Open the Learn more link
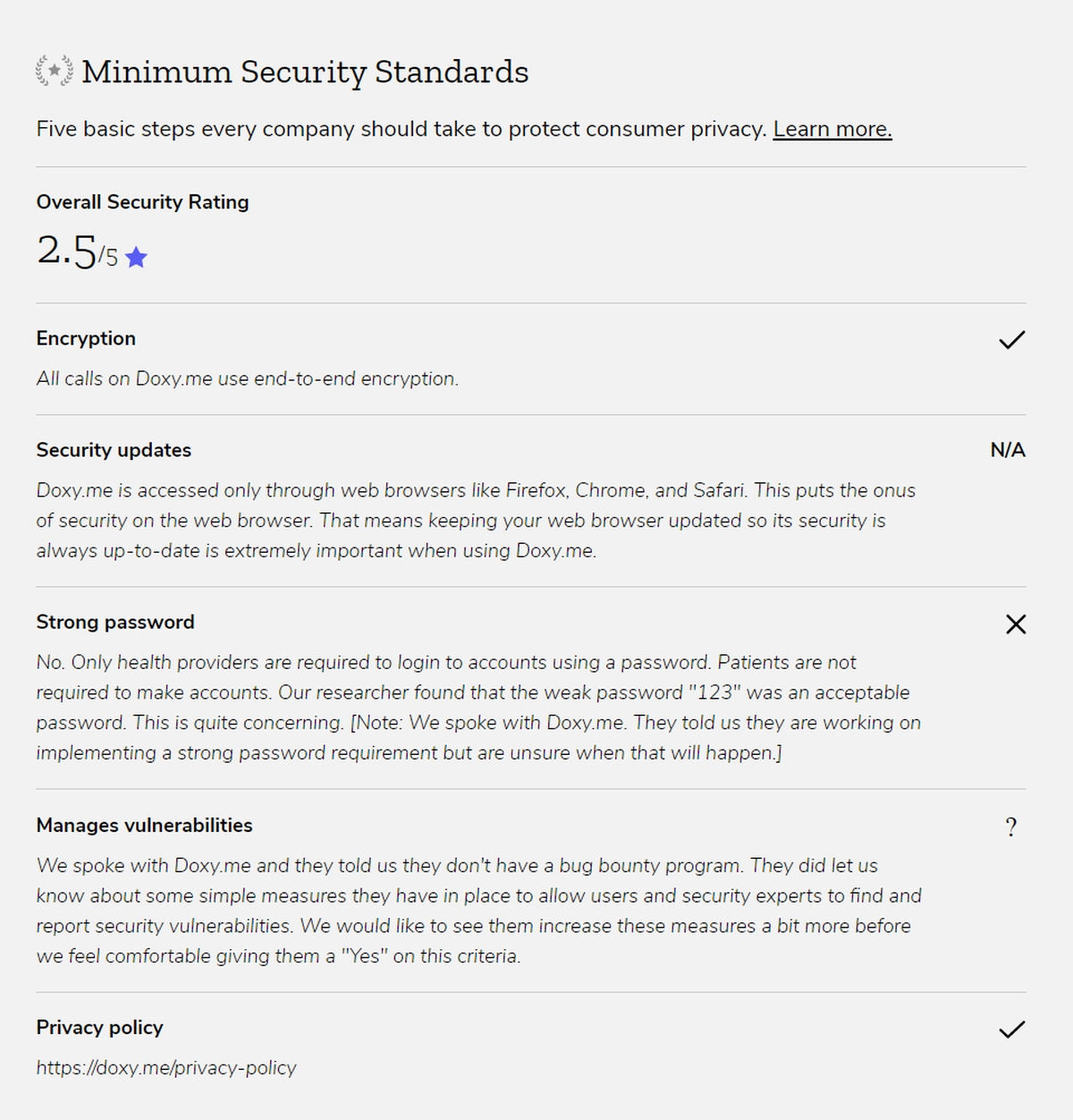 [832, 129]
